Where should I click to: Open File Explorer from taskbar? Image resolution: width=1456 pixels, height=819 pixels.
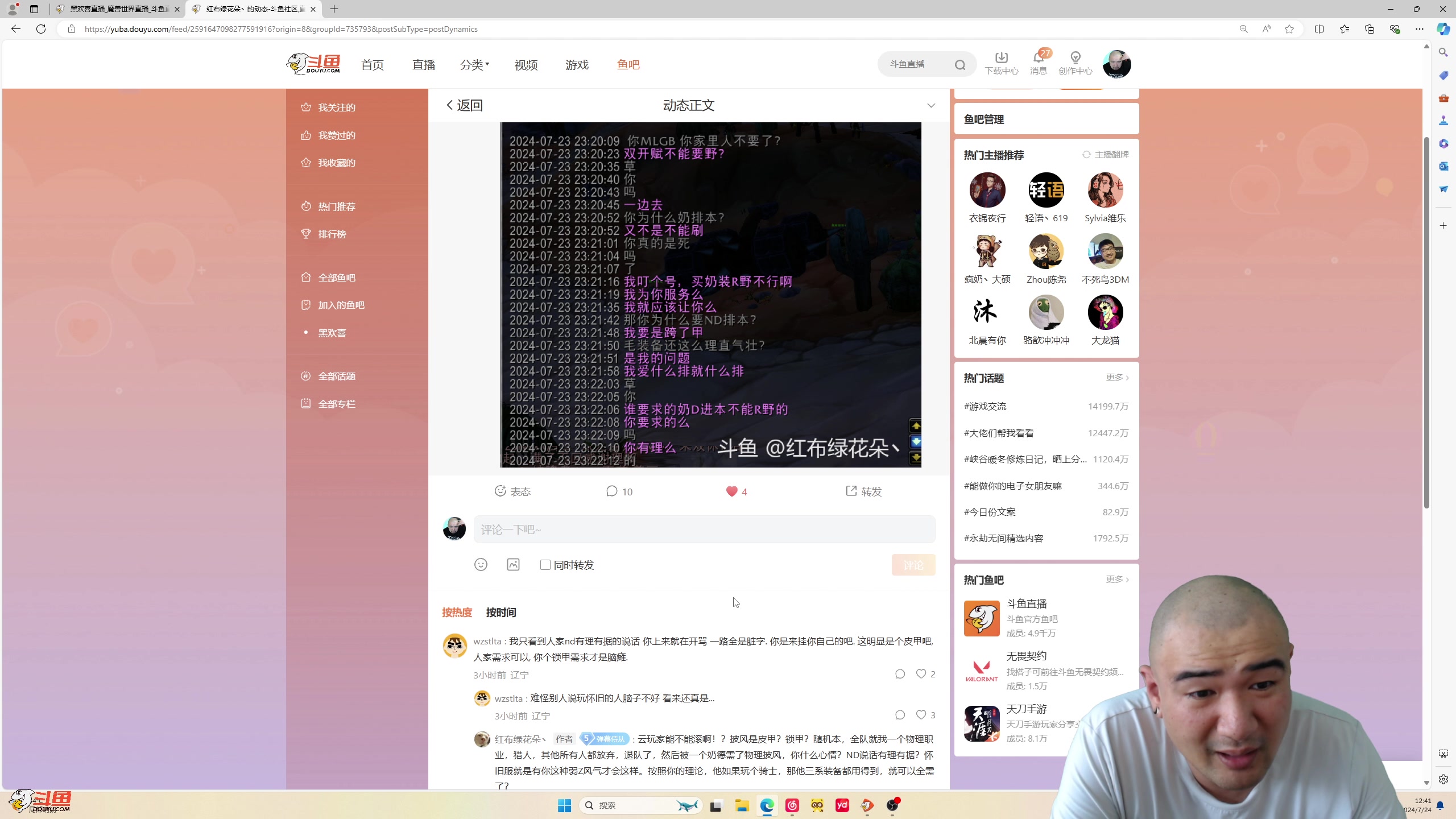(741, 805)
